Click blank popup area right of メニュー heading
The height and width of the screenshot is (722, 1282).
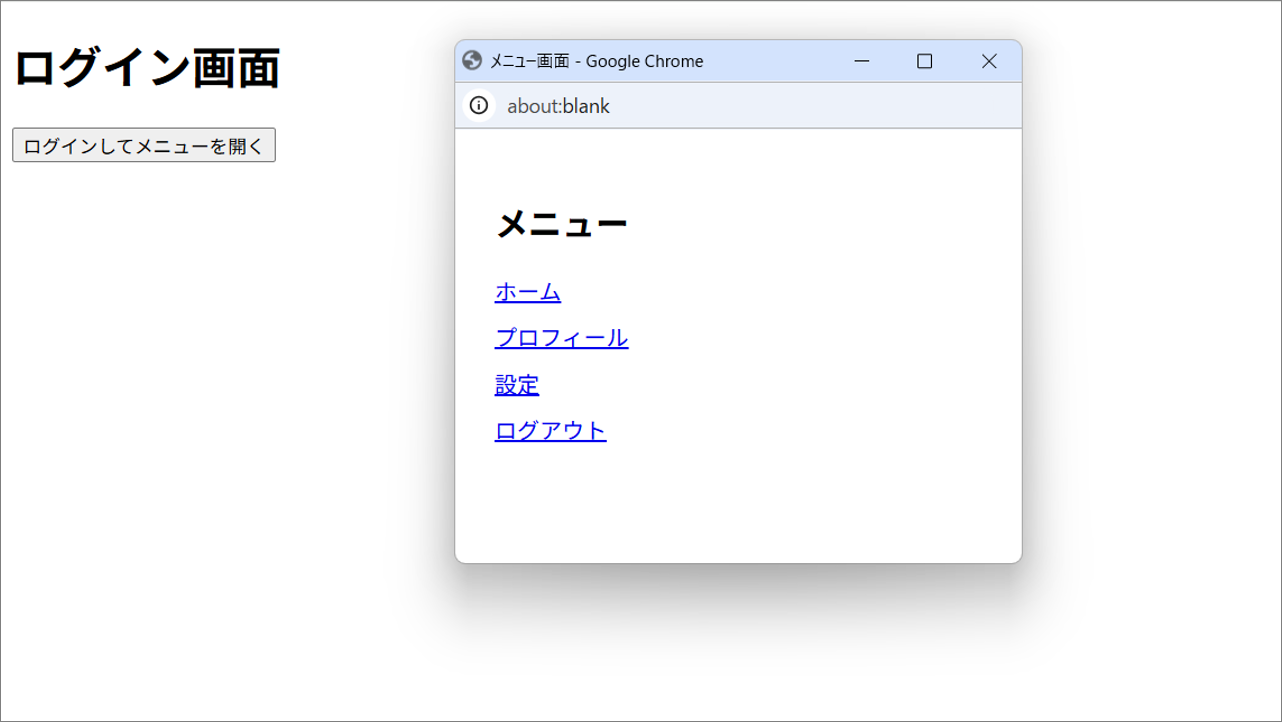click(x=820, y=224)
